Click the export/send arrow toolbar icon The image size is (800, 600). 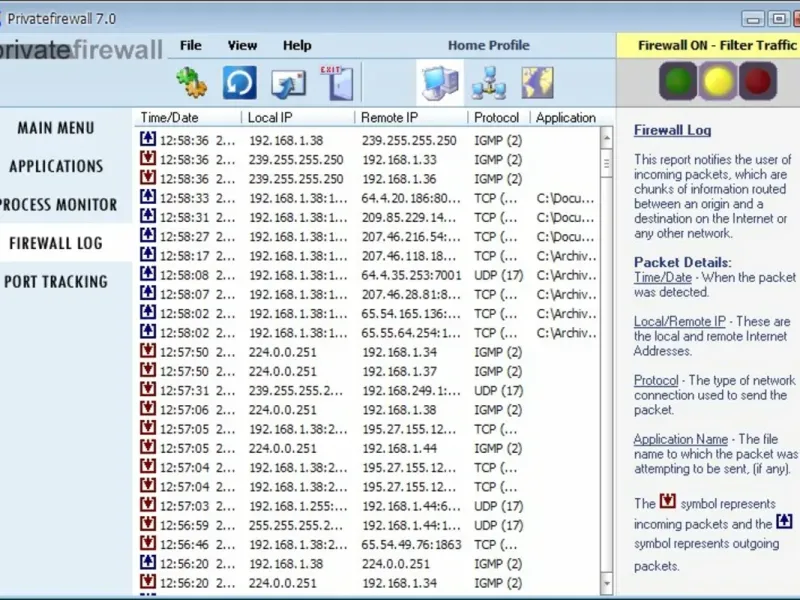click(288, 84)
